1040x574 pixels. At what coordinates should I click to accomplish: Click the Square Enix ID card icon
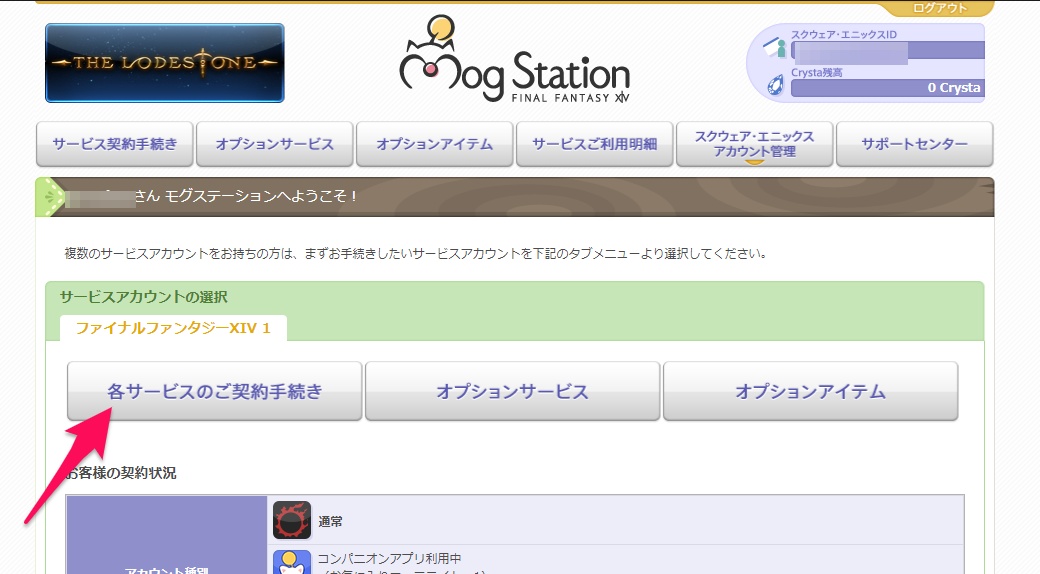[x=775, y=48]
